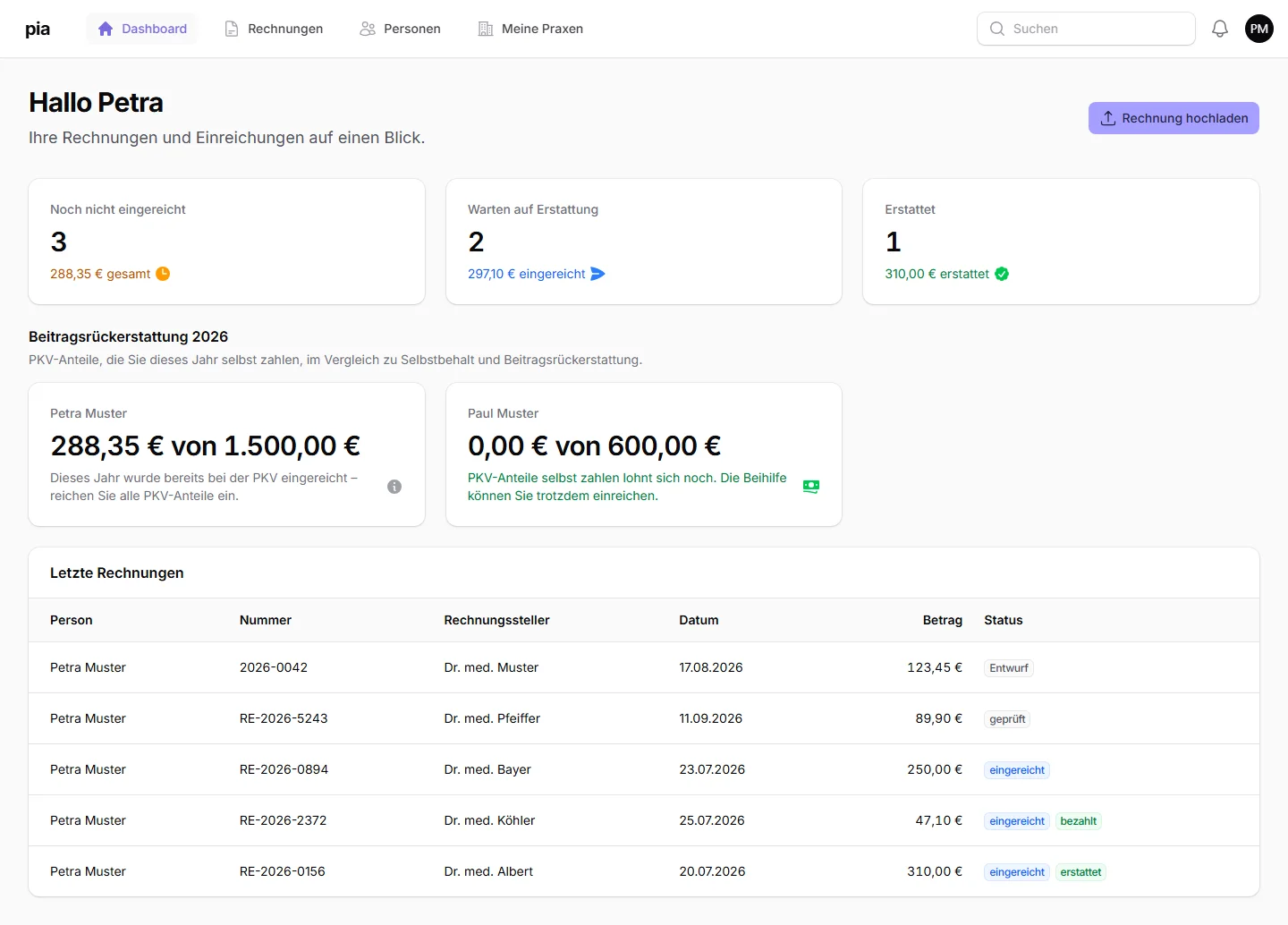
Task: Open the PM user avatar menu
Action: pos(1259,29)
